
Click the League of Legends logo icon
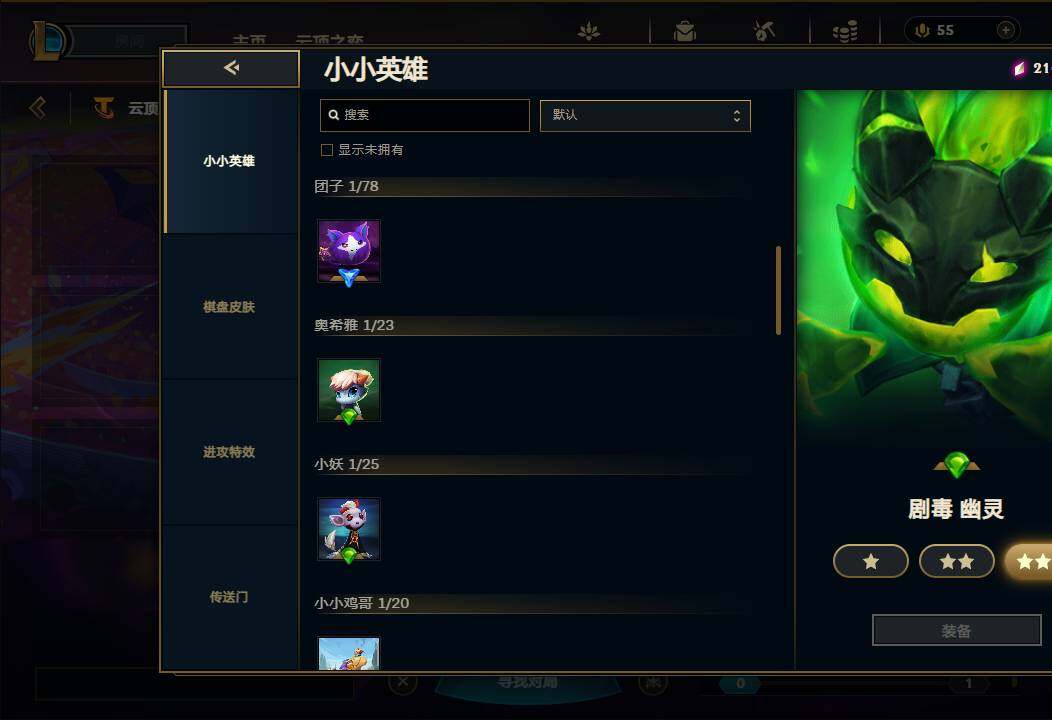coord(47,40)
